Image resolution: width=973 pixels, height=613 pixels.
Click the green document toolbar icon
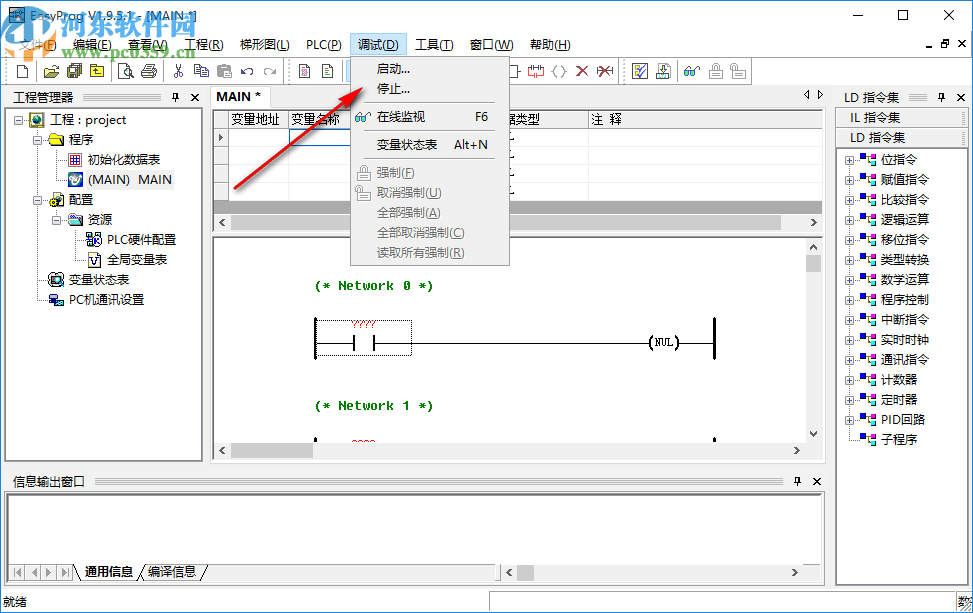[328, 71]
